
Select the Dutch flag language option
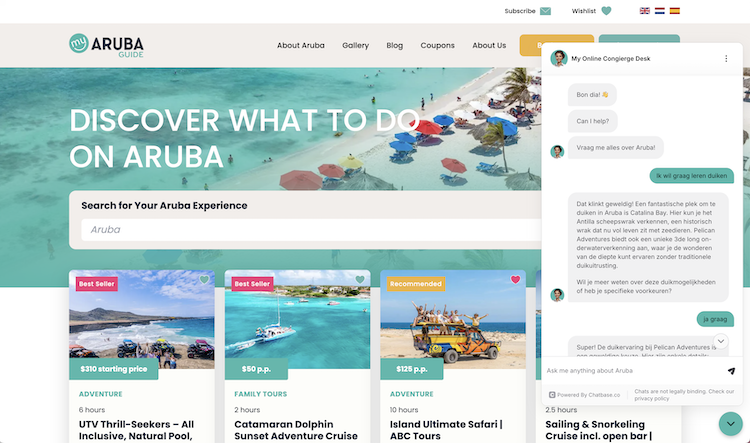click(660, 11)
